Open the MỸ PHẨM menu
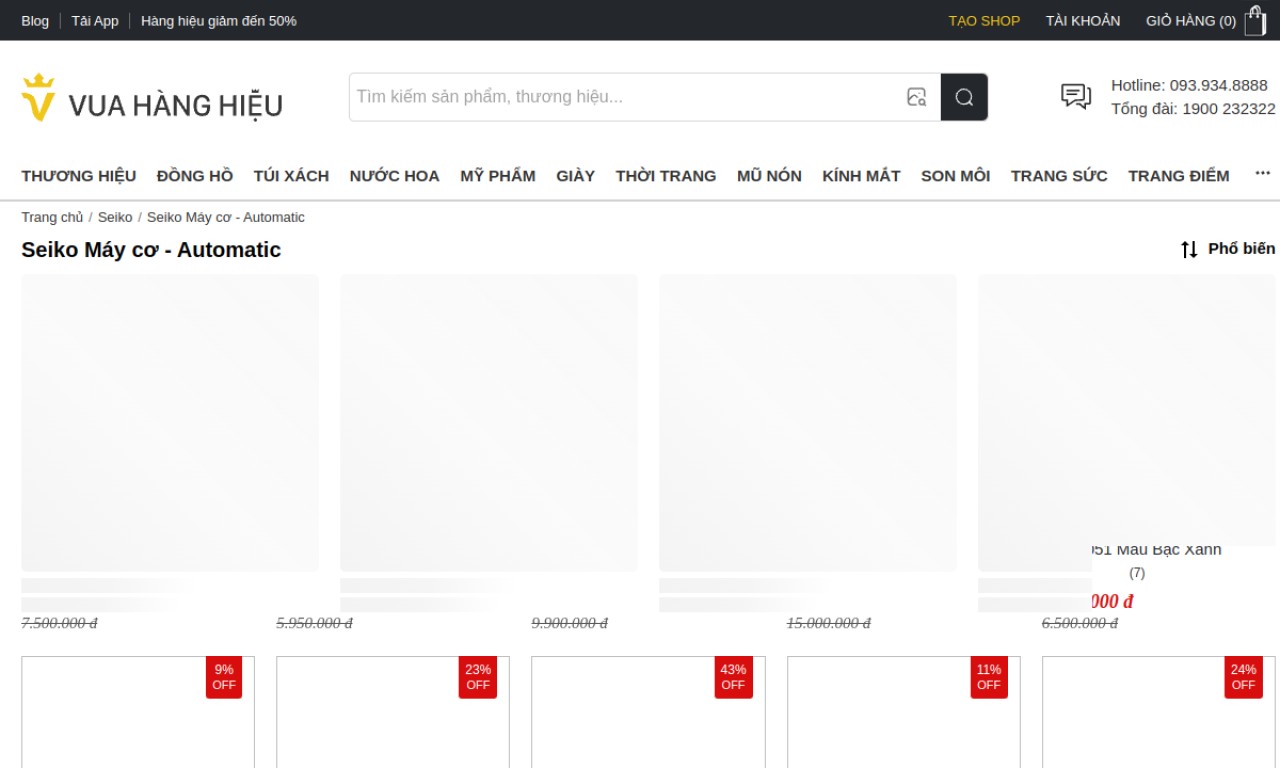 pos(498,176)
